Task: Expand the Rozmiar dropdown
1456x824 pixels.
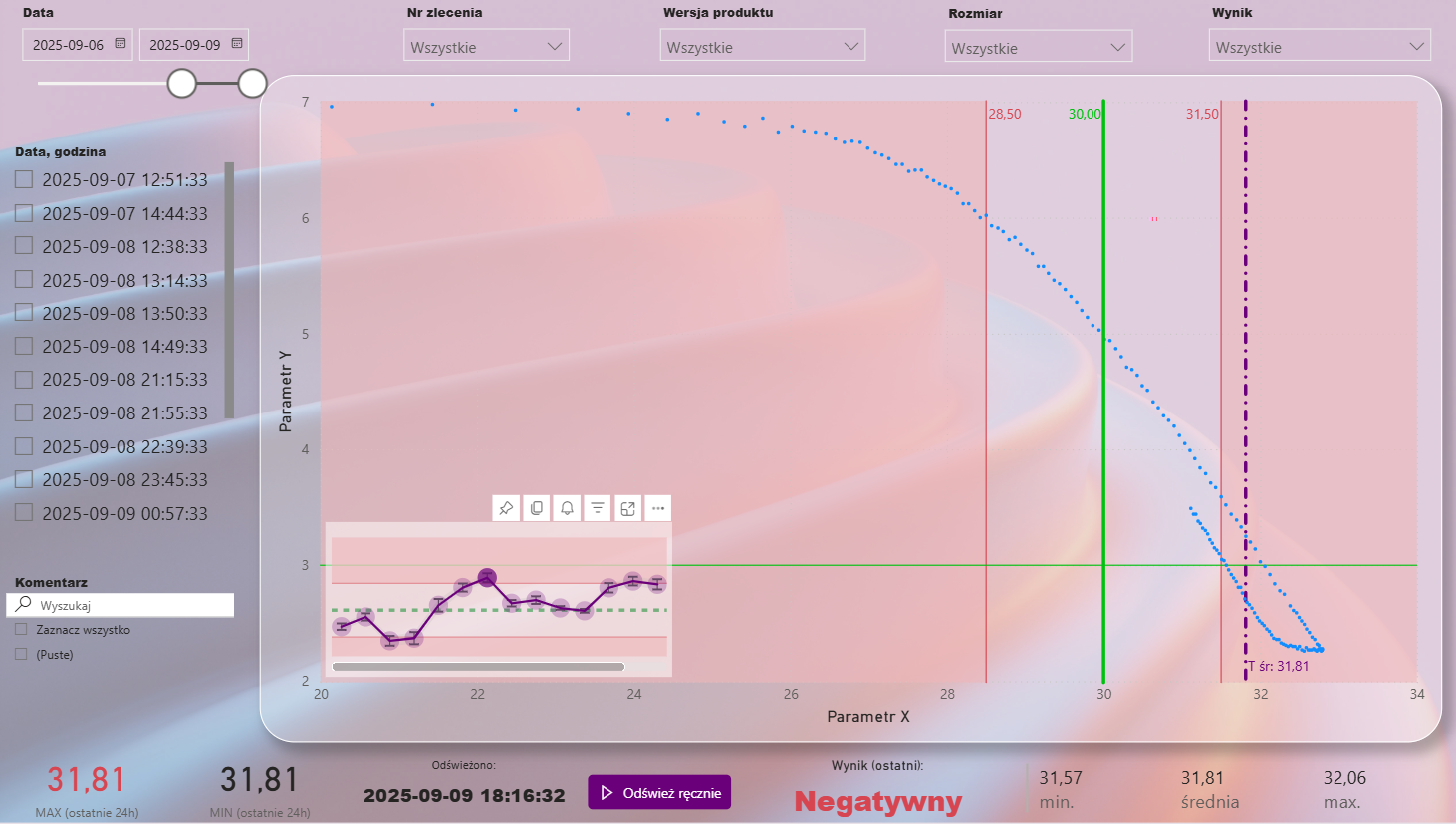Action: [1038, 47]
